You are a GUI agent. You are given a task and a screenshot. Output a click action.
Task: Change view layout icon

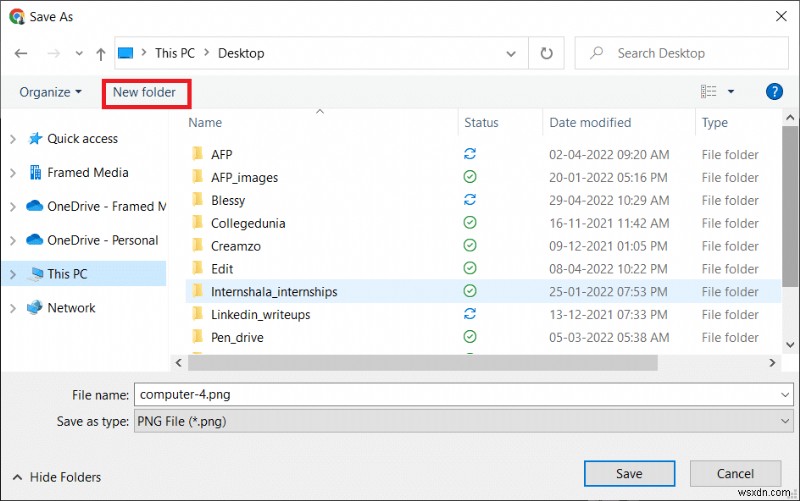tap(709, 91)
